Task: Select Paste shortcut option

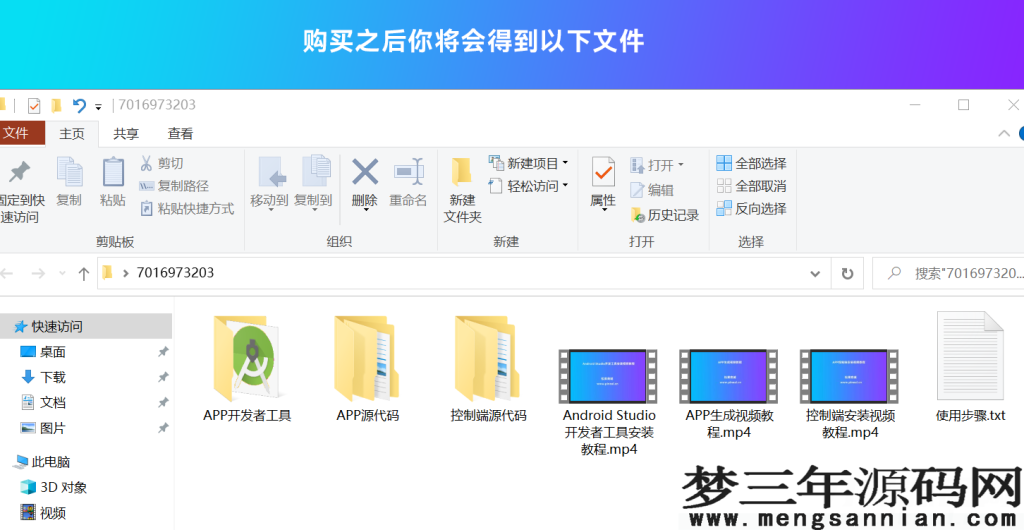Action: coord(187,209)
